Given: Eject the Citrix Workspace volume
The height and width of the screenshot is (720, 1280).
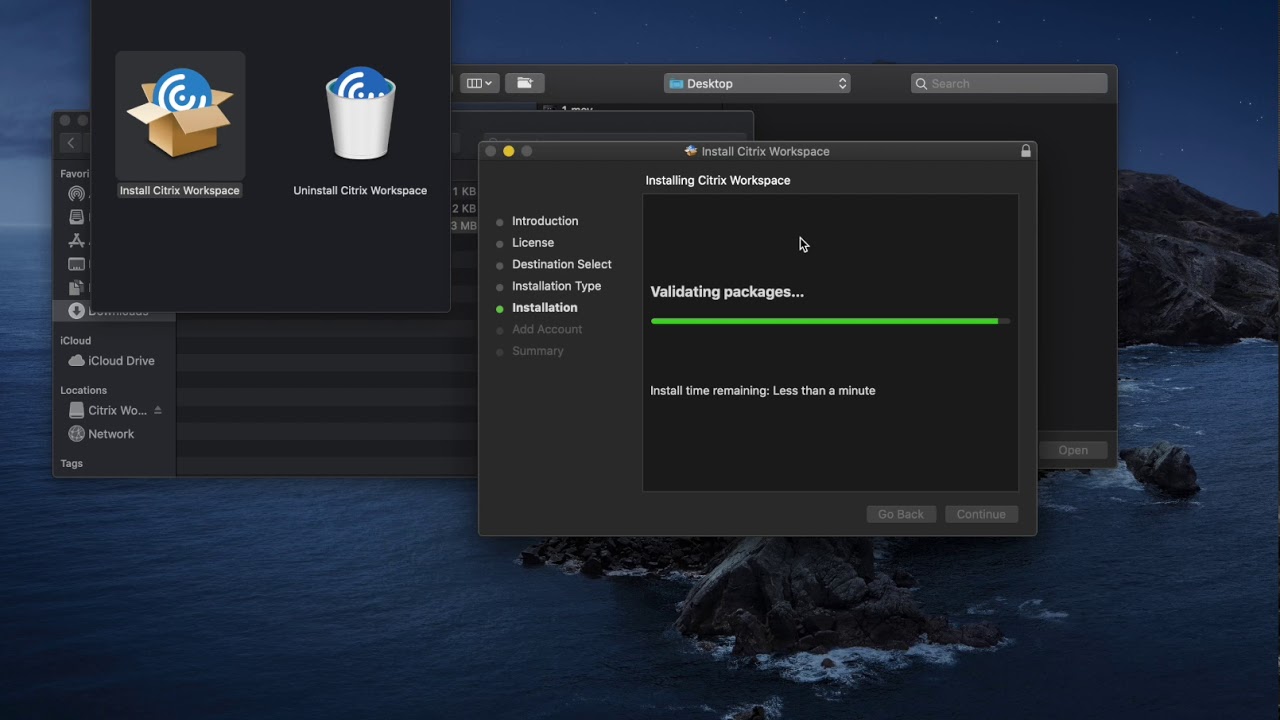Looking at the screenshot, I should coord(157,411).
